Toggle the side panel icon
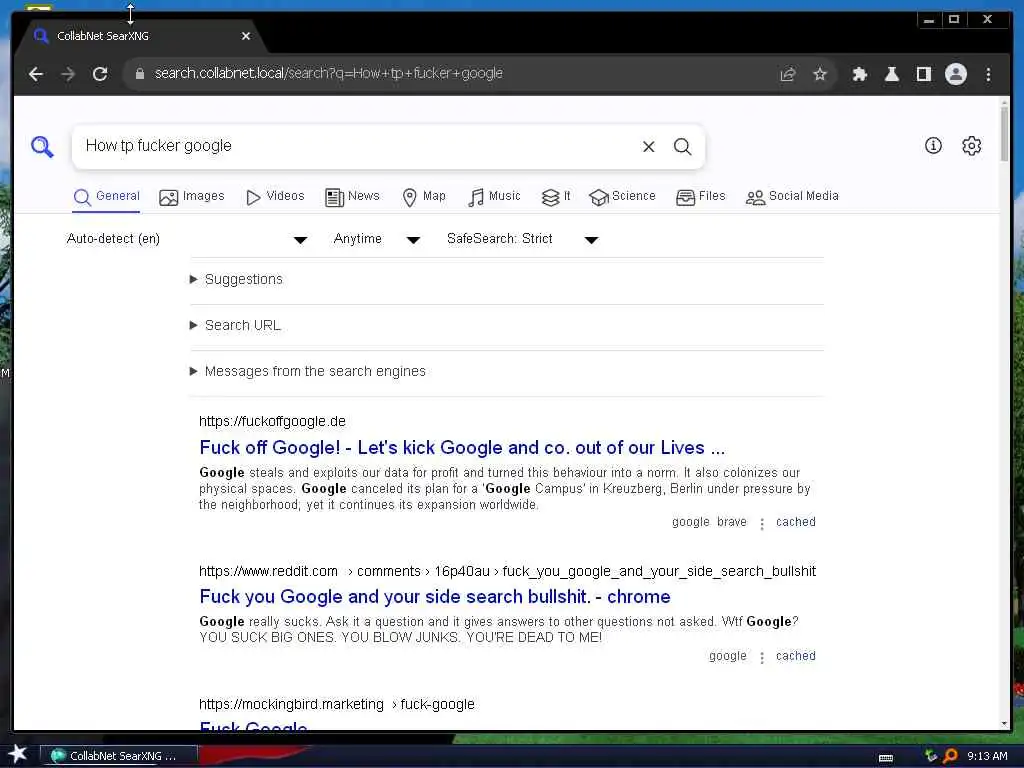1024x768 pixels. (923, 74)
